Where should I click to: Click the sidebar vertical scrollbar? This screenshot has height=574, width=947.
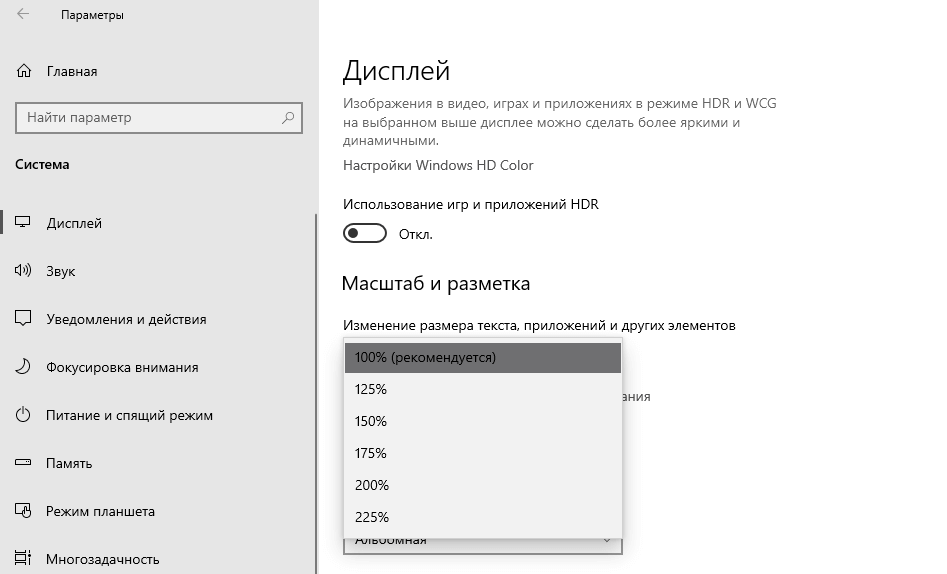(x=316, y=393)
